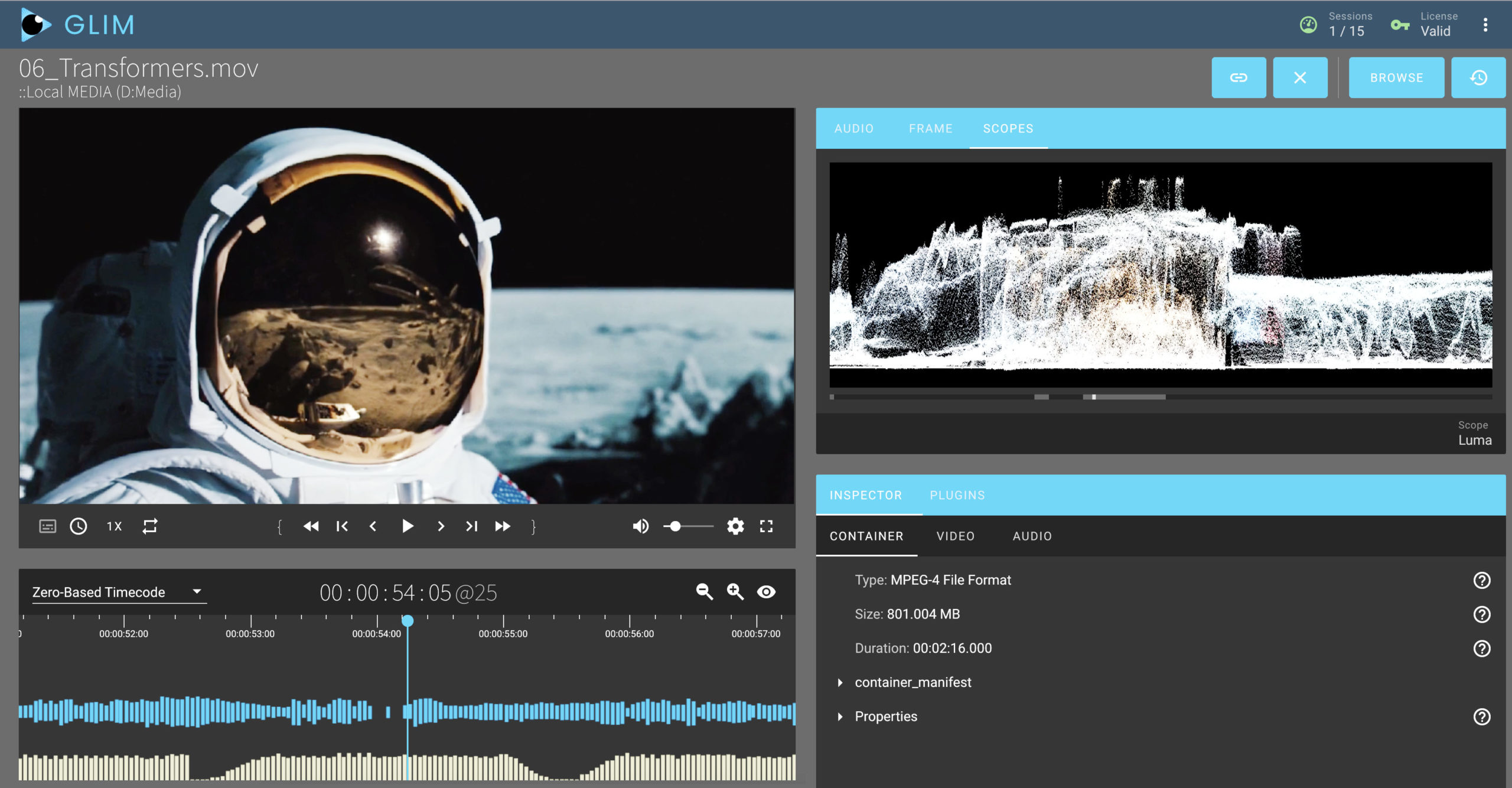1512x788 pixels.
Task: Set playback speed via 1X control
Action: tap(113, 526)
